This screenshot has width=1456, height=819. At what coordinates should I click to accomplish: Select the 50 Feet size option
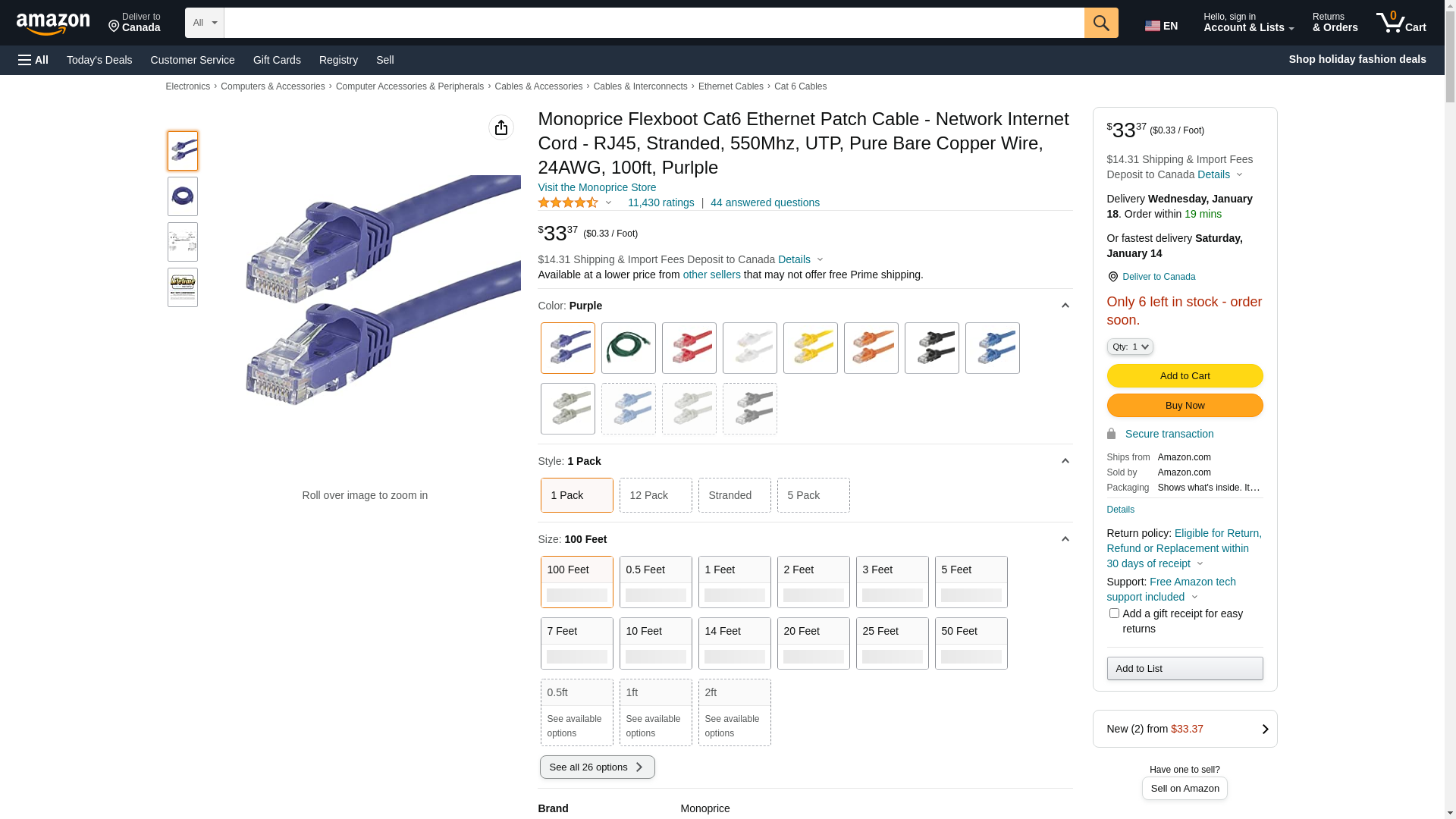point(971,643)
